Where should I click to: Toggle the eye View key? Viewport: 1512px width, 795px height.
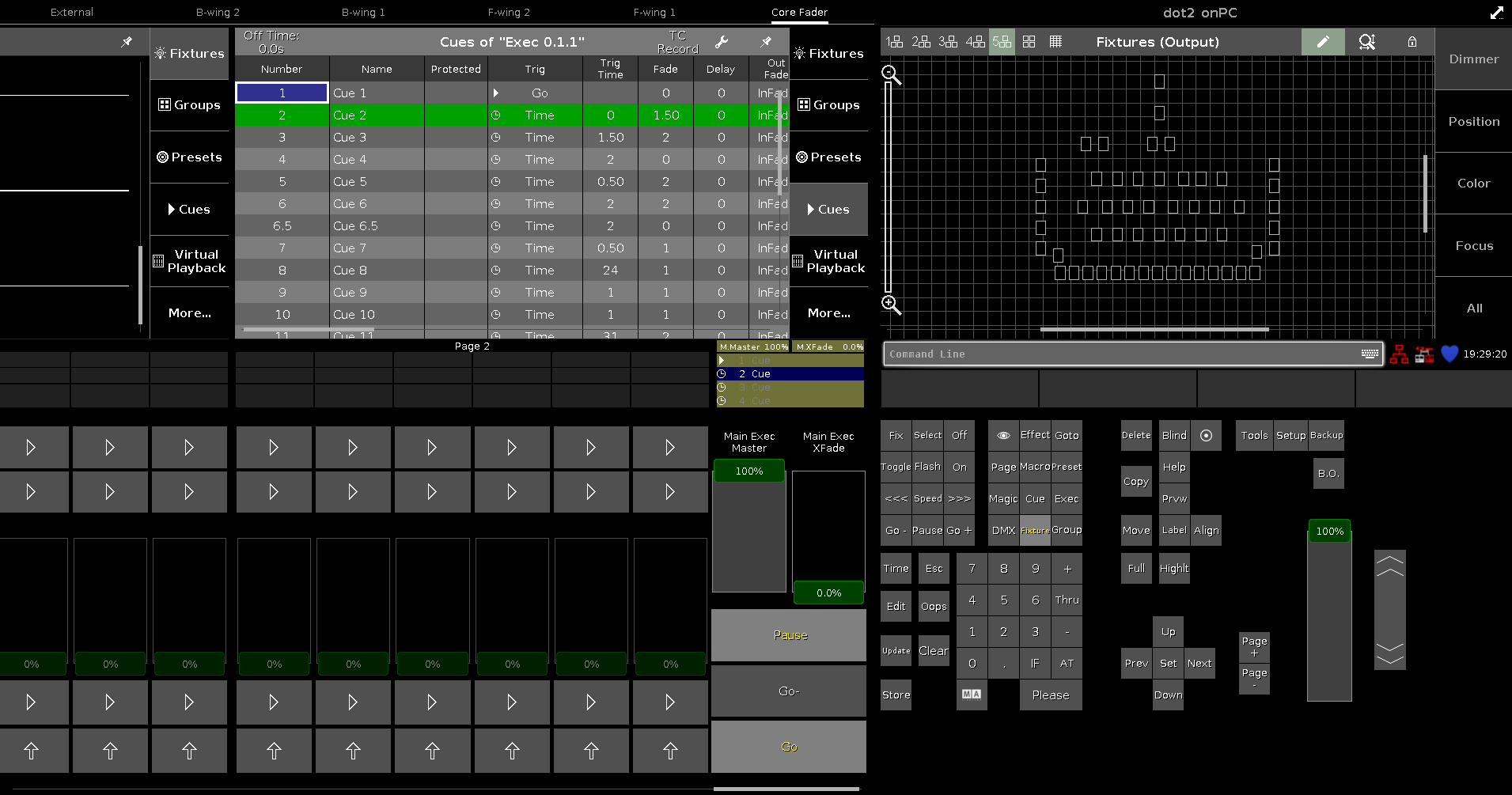coord(1003,436)
